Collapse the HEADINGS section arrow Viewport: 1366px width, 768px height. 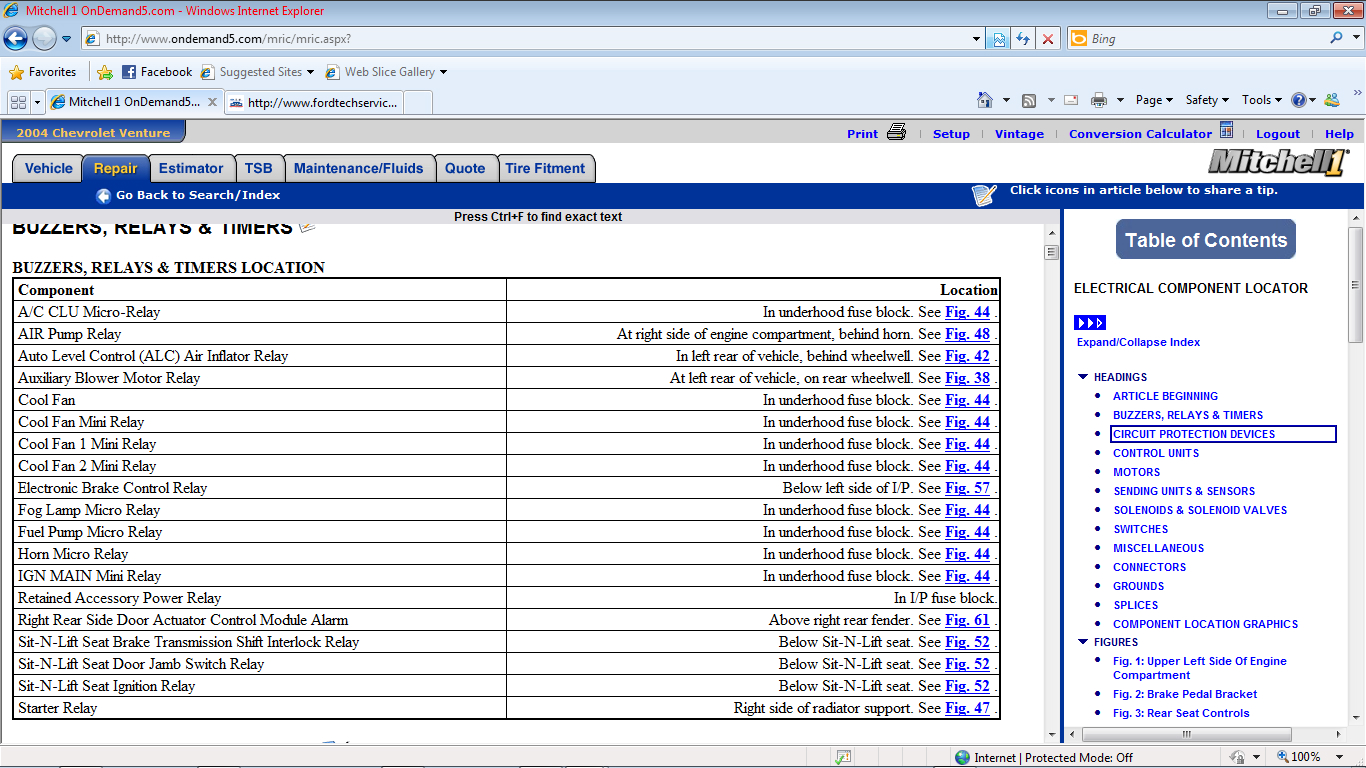1083,377
